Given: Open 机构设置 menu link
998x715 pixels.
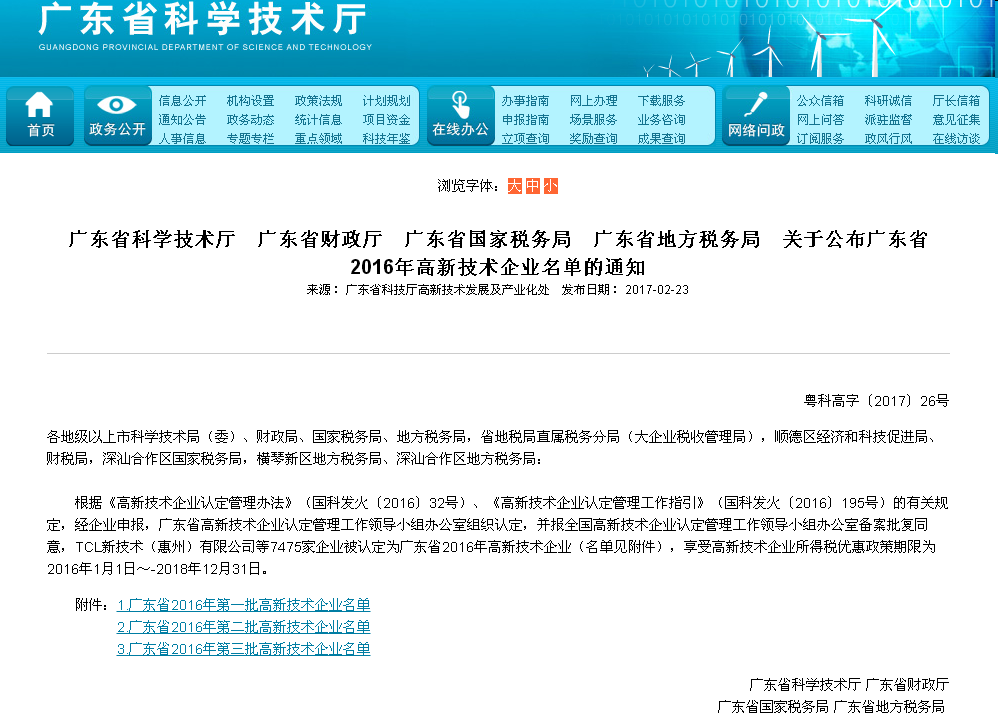Looking at the screenshot, I should [x=250, y=101].
